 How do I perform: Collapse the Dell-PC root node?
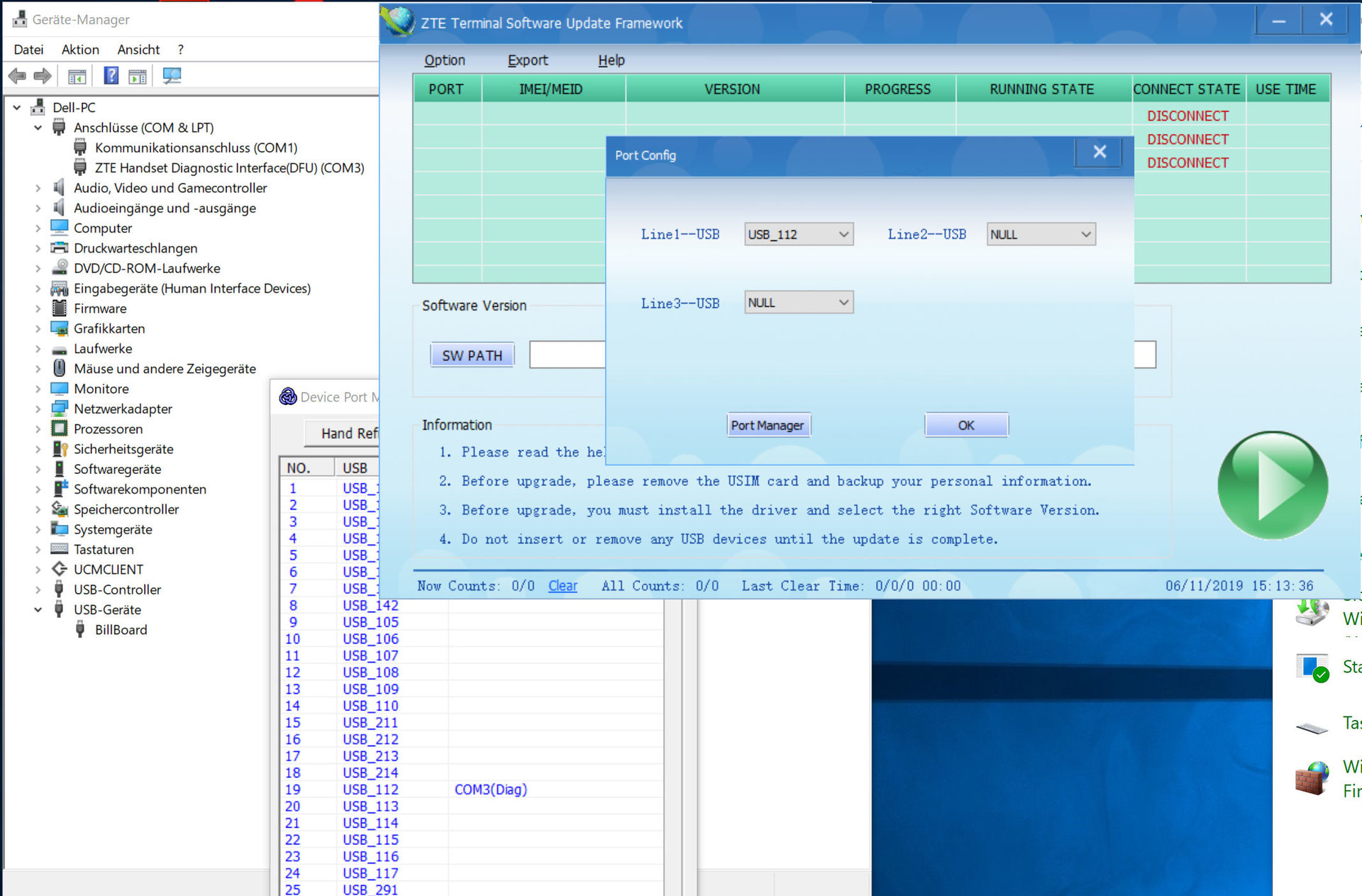(17, 108)
